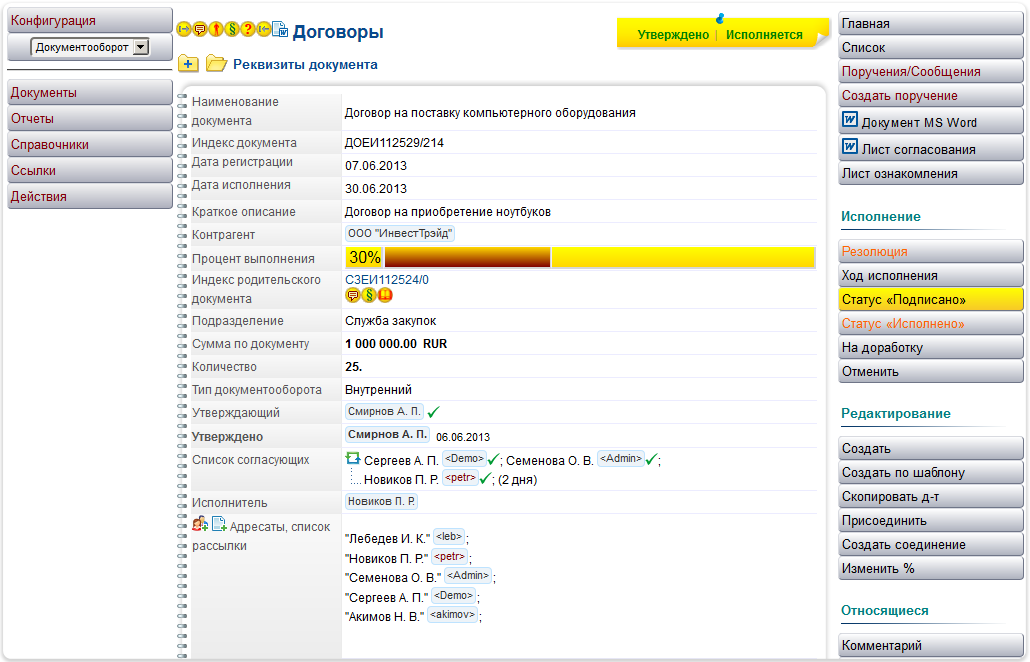Open parent document link СЗЕИ112524/0

(386, 280)
